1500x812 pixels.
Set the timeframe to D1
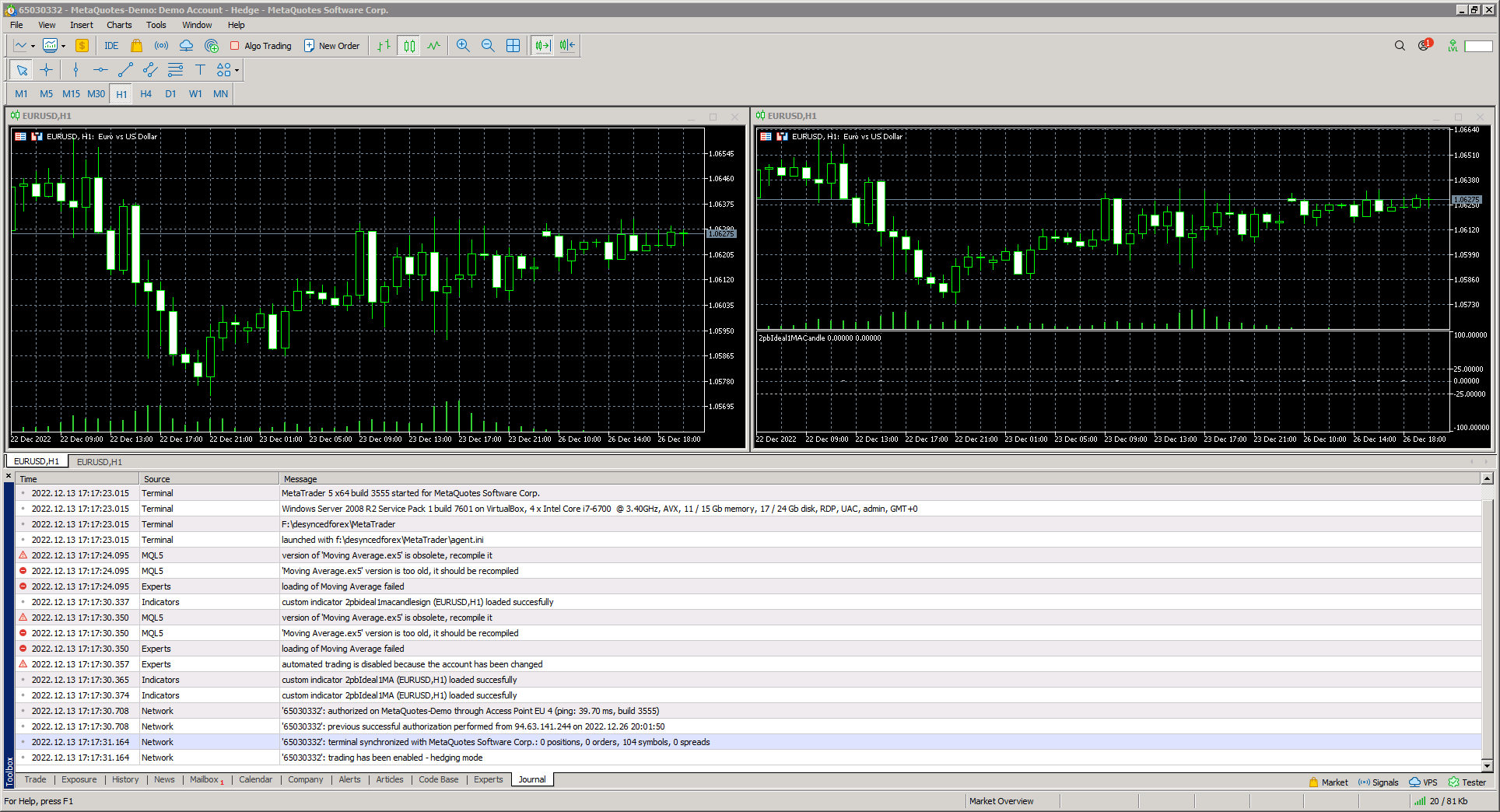170,94
